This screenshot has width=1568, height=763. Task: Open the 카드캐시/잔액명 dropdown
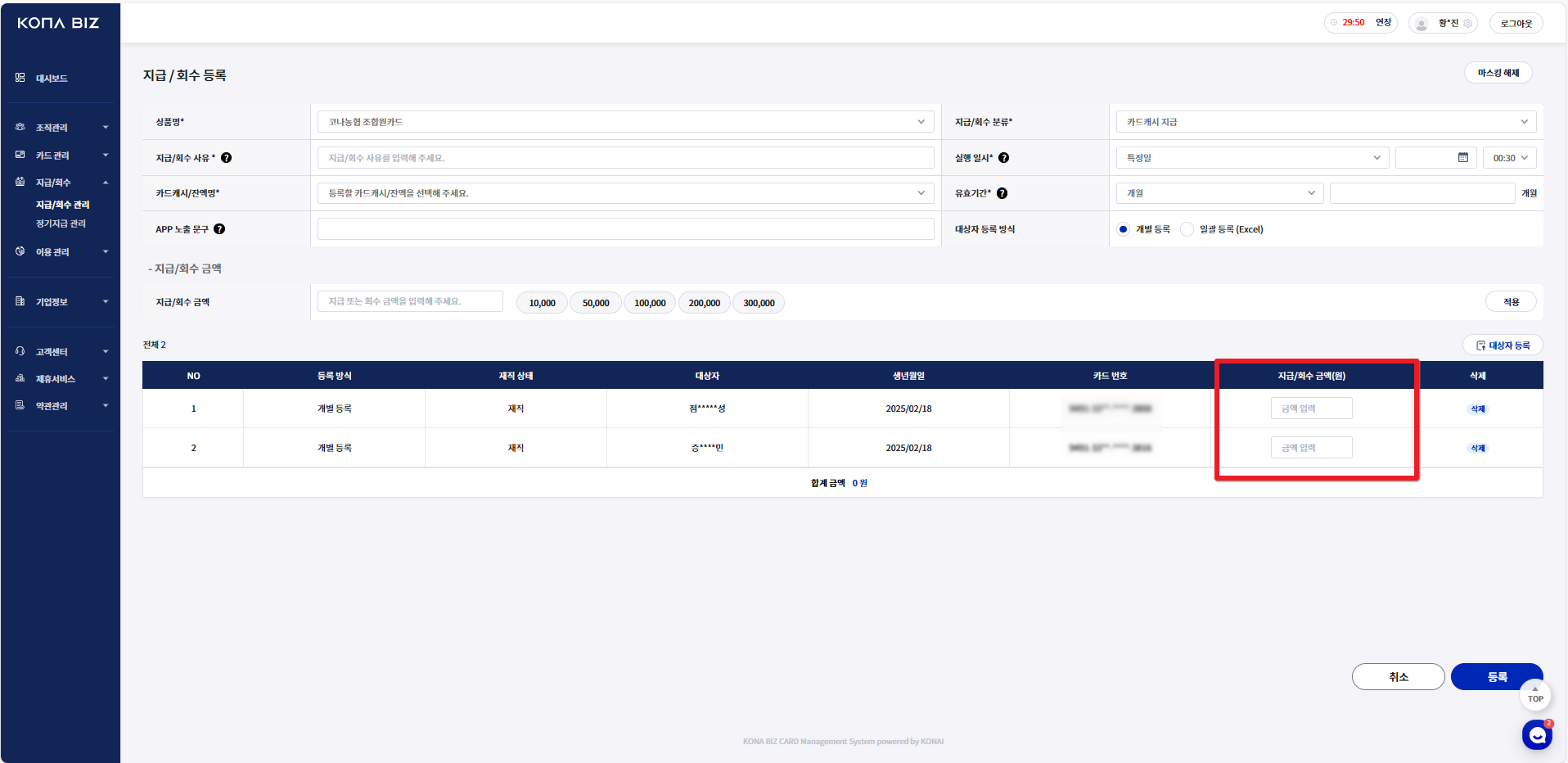point(626,193)
